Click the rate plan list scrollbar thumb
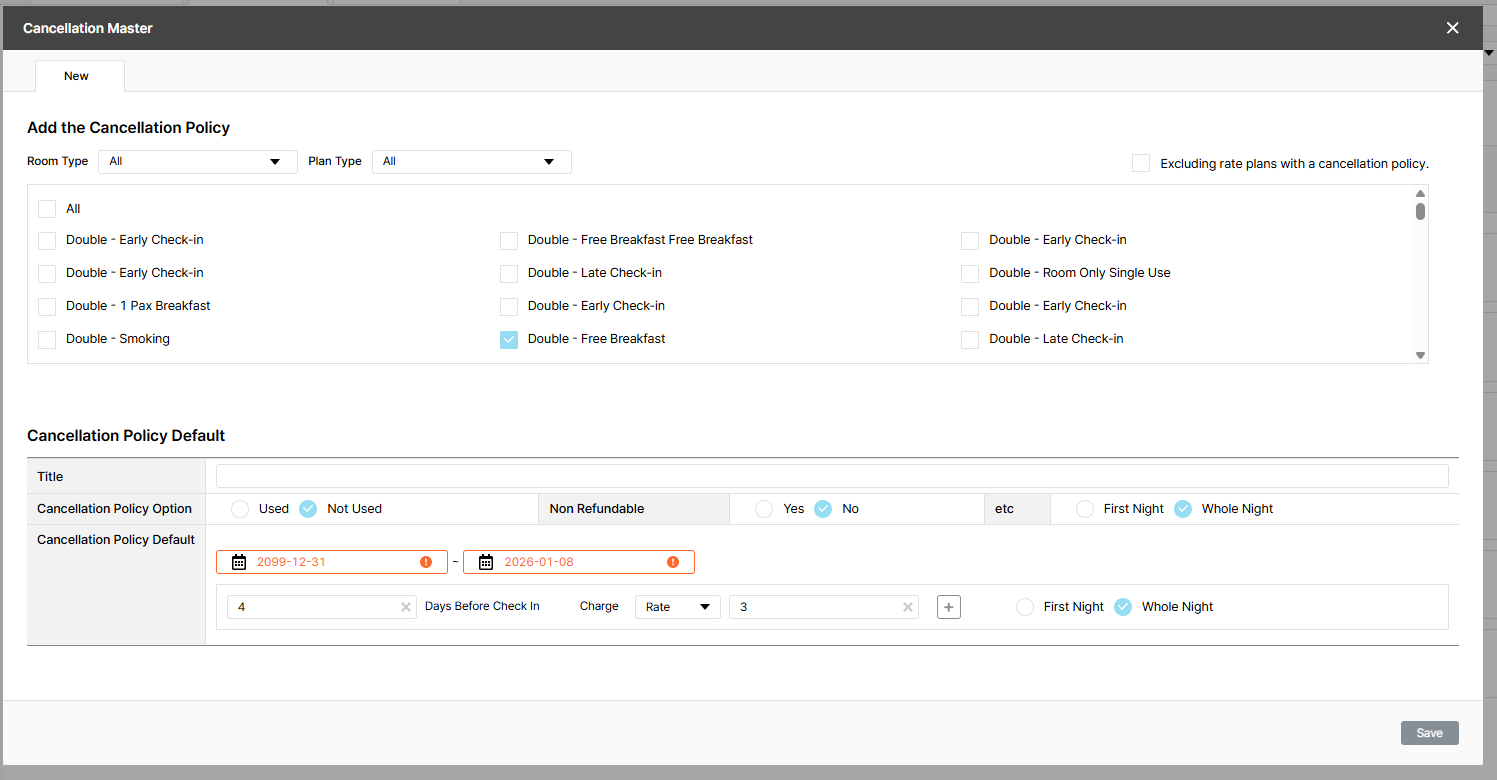Image resolution: width=1497 pixels, height=780 pixels. coord(1420,211)
